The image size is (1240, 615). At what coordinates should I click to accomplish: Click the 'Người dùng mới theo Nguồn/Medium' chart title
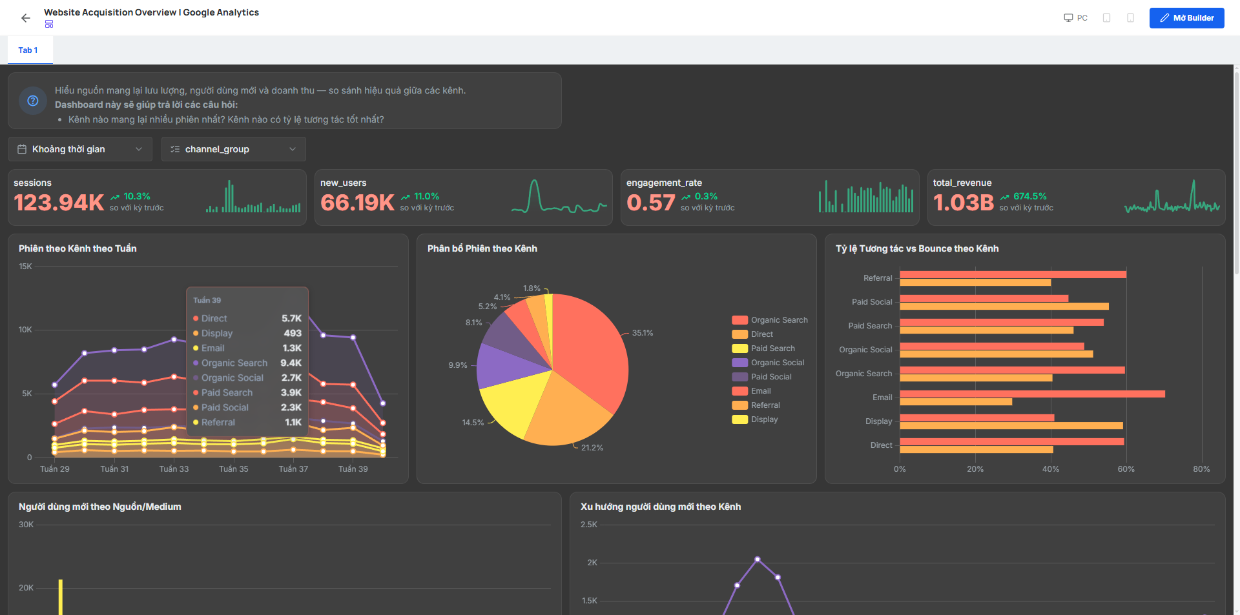[100, 507]
